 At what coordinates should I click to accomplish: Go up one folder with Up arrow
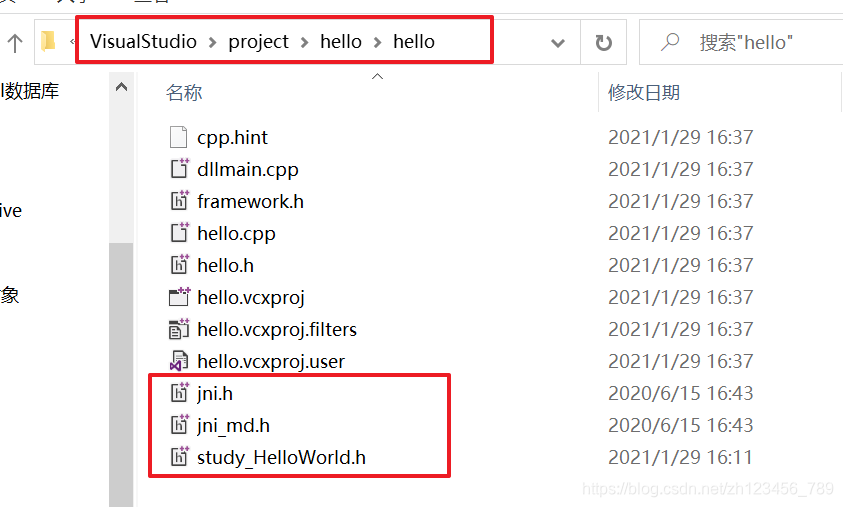pyautogui.click(x=15, y=43)
